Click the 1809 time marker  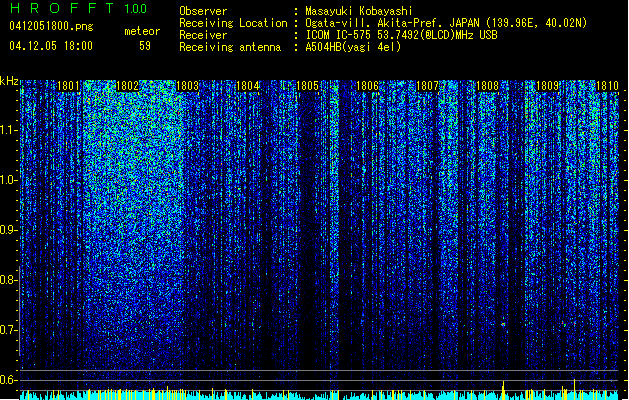pyautogui.click(x=547, y=86)
